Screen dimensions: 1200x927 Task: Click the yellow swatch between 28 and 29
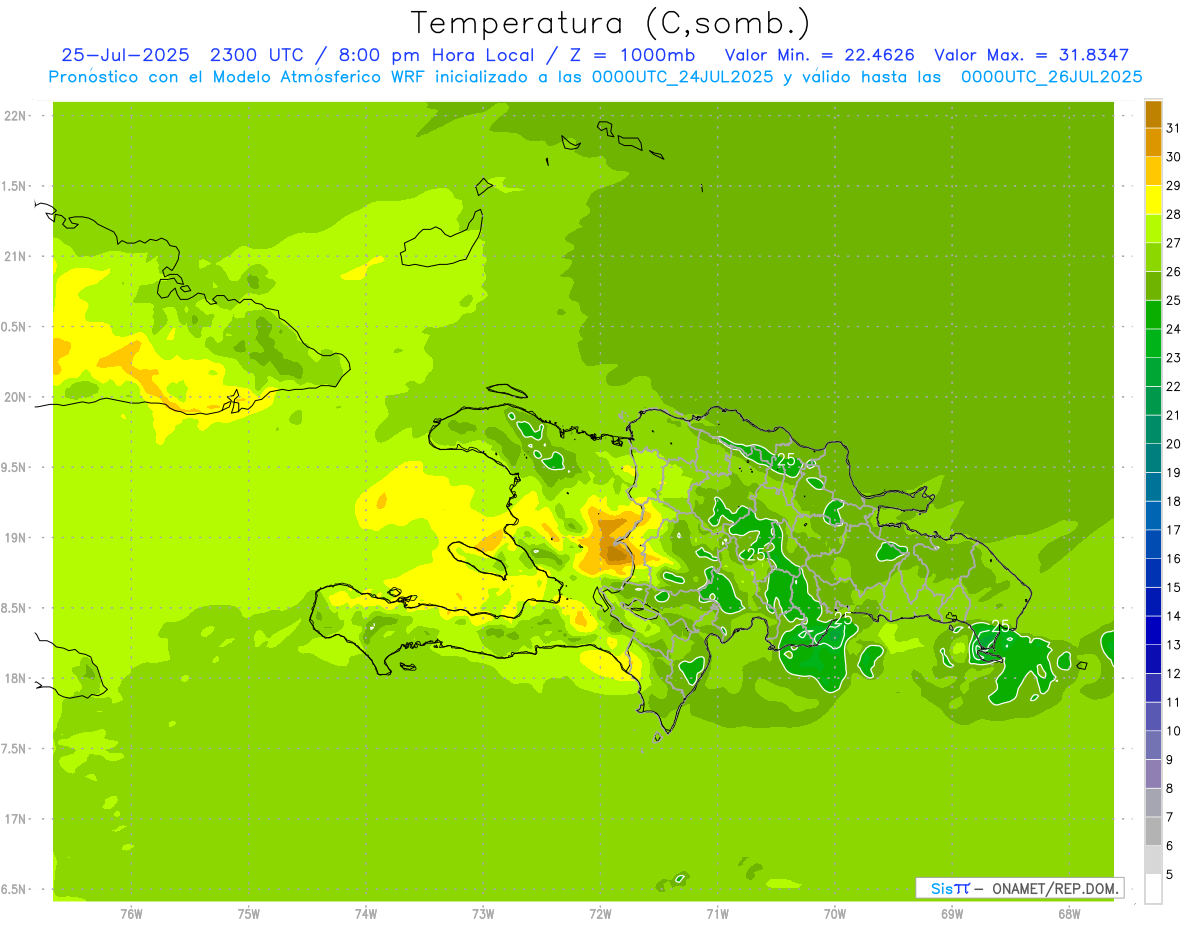click(1153, 200)
